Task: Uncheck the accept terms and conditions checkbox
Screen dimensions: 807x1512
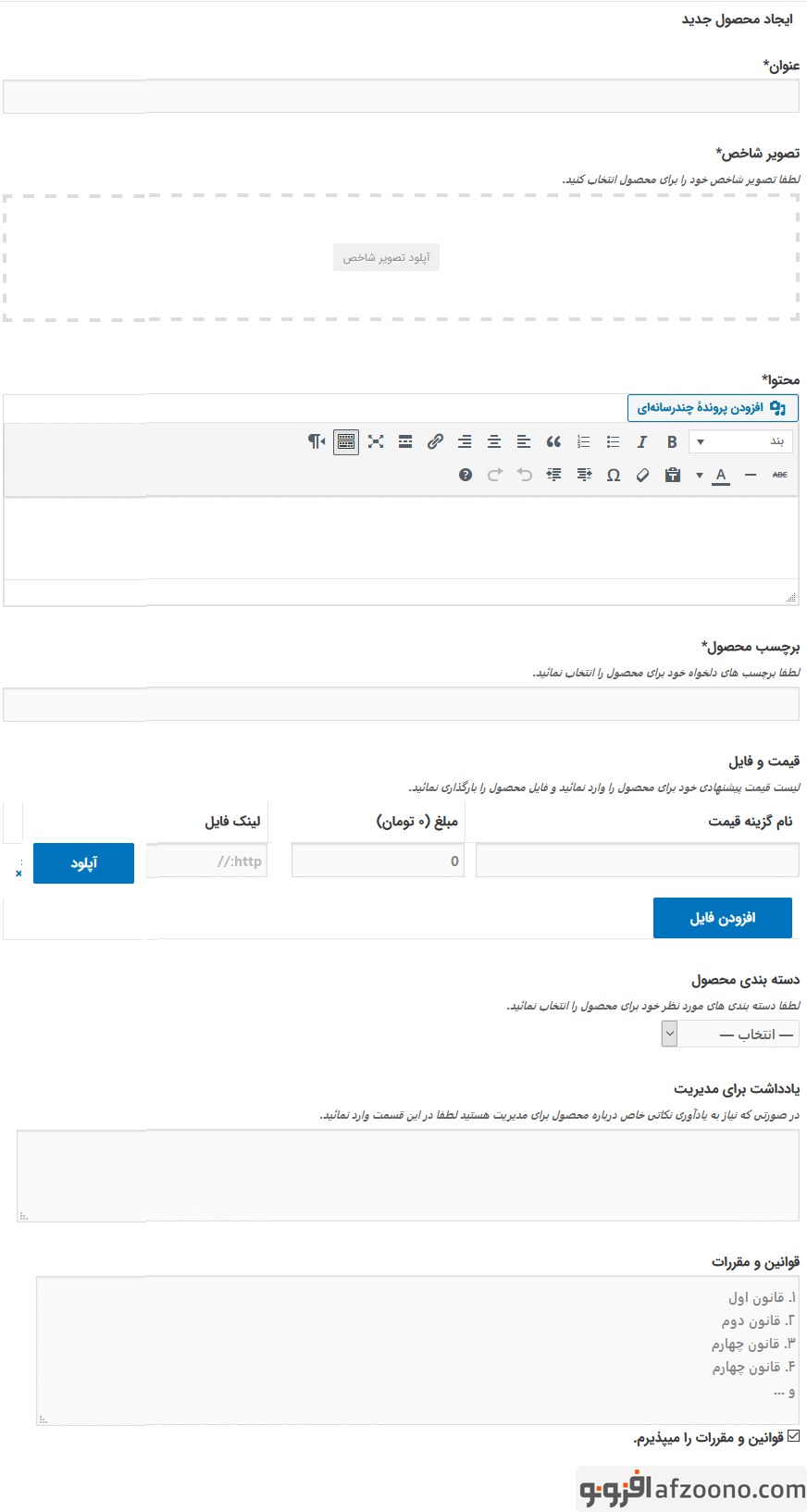Action: 793,1437
